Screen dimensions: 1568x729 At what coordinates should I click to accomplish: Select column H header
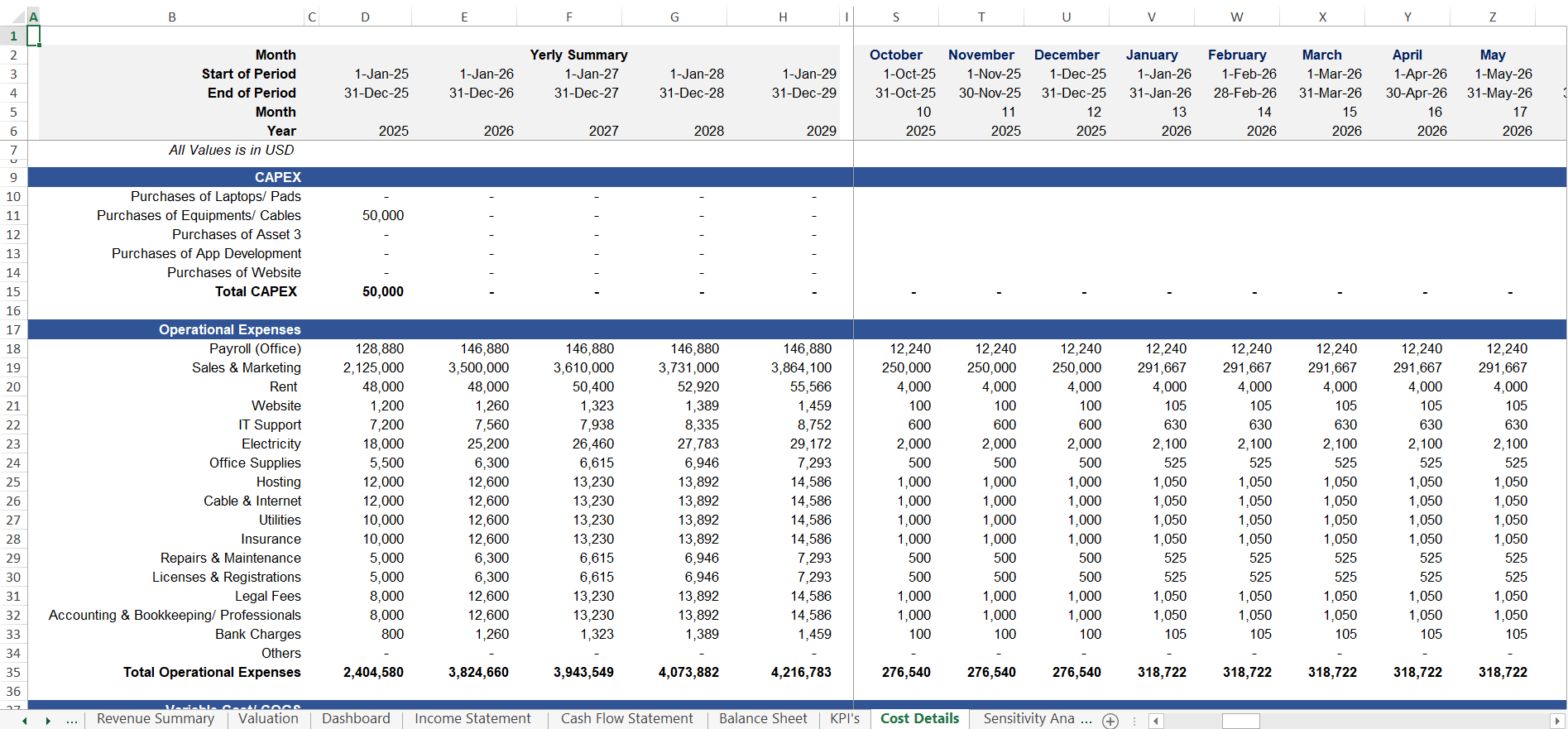[x=783, y=17]
